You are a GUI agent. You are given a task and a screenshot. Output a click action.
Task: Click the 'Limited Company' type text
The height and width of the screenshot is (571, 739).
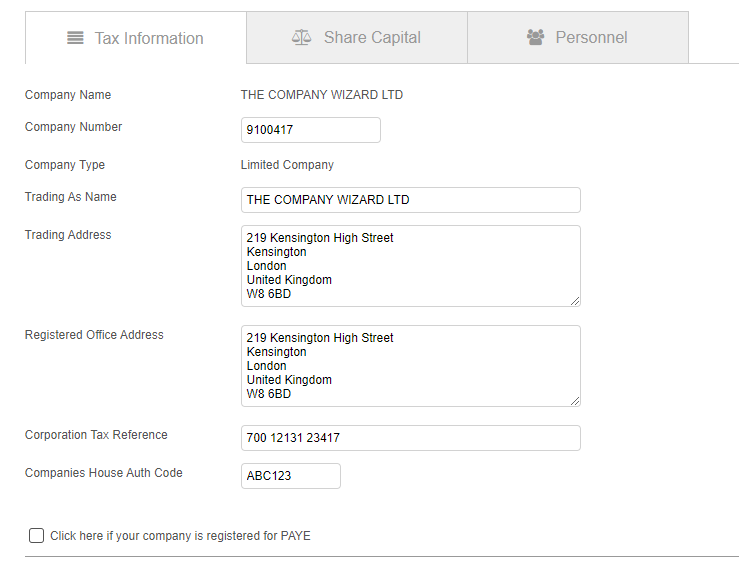(287, 165)
